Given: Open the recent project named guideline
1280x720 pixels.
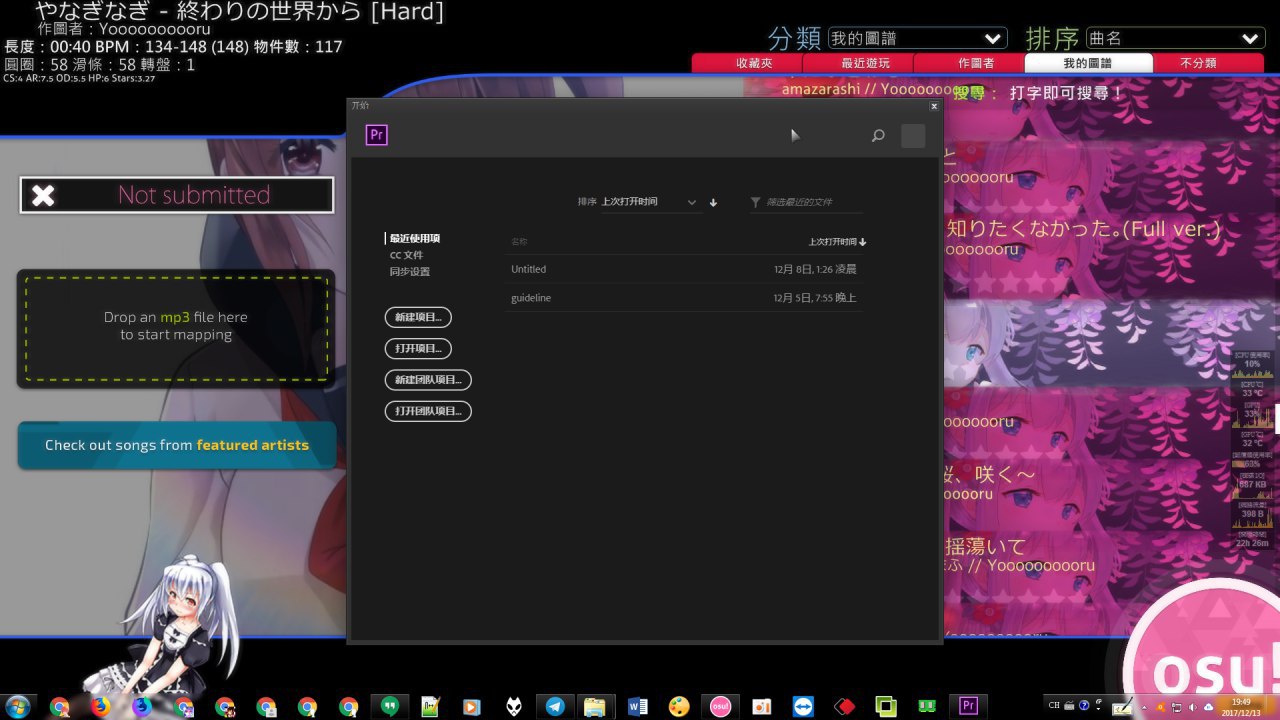Looking at the screenshot, I should (531, 298).
